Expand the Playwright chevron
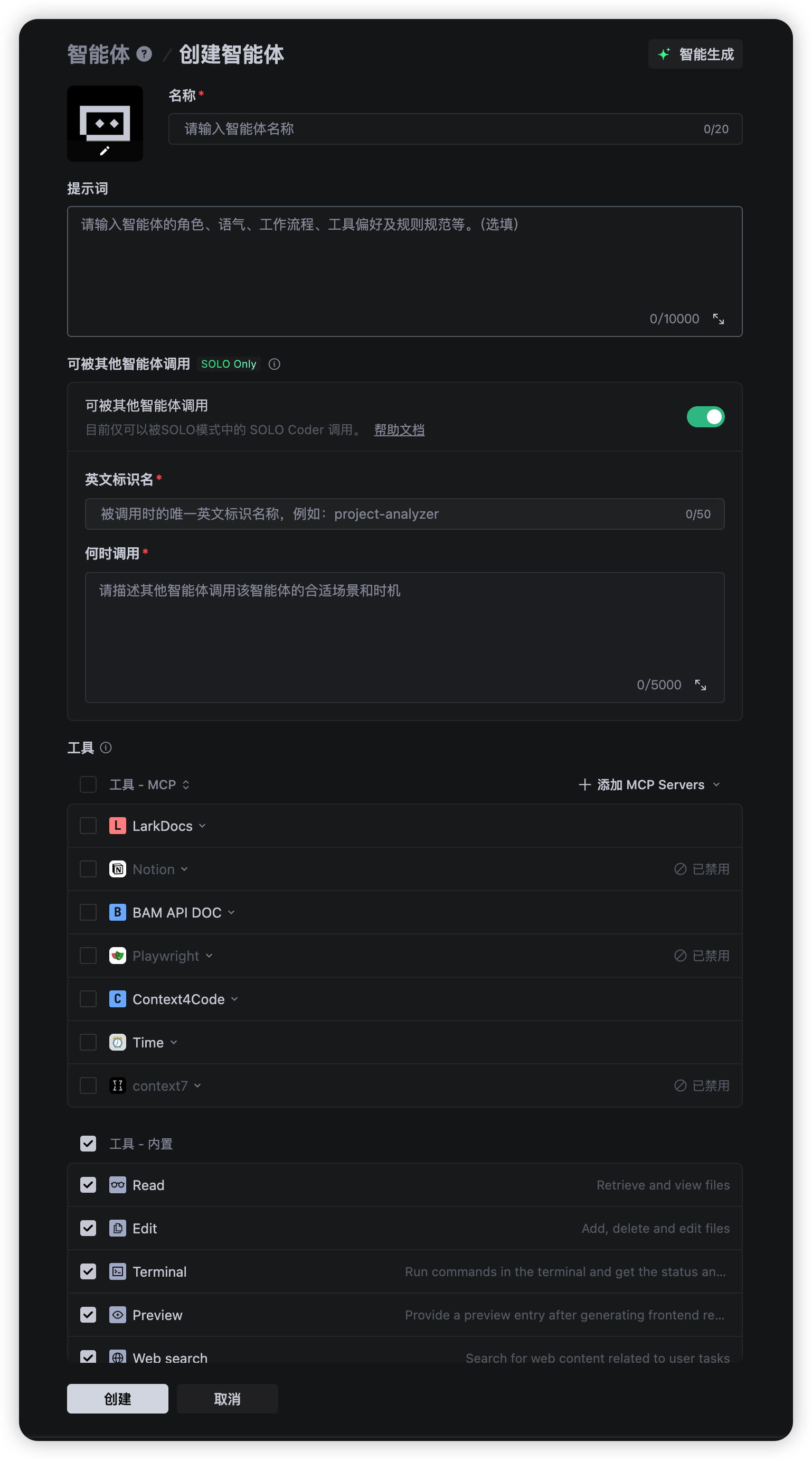The image size is (812, 1460). pos(209,956)
